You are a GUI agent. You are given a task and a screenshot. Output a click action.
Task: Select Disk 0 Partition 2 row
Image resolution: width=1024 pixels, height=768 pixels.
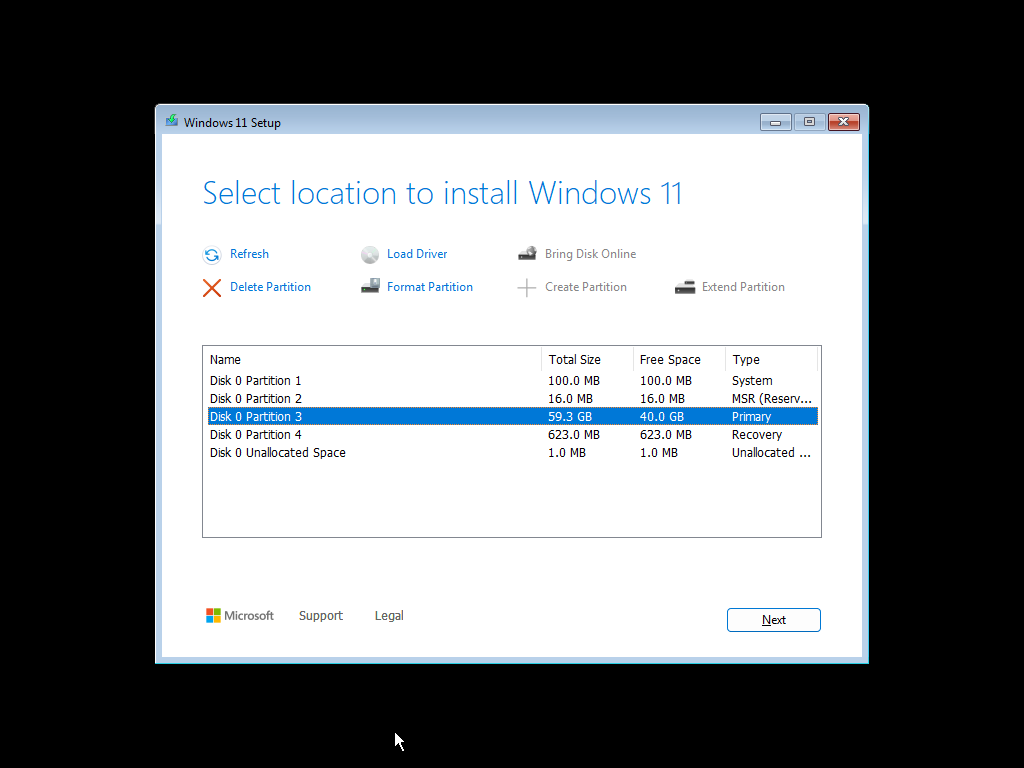coord(513,398)
